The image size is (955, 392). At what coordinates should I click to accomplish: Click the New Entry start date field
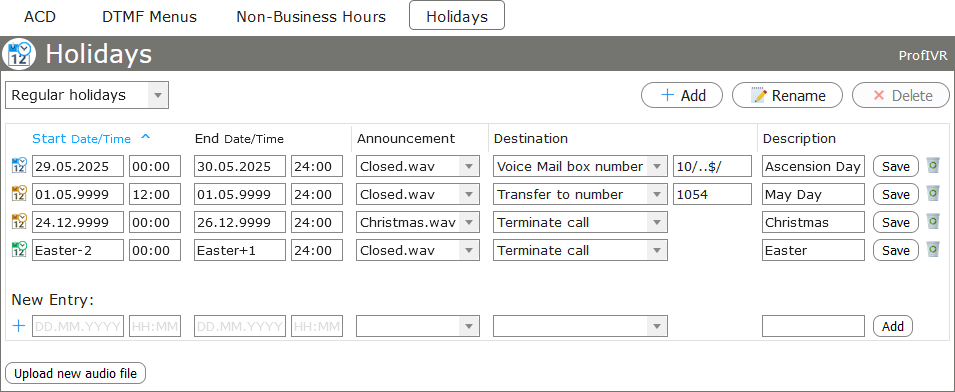(x=78, y=326)
